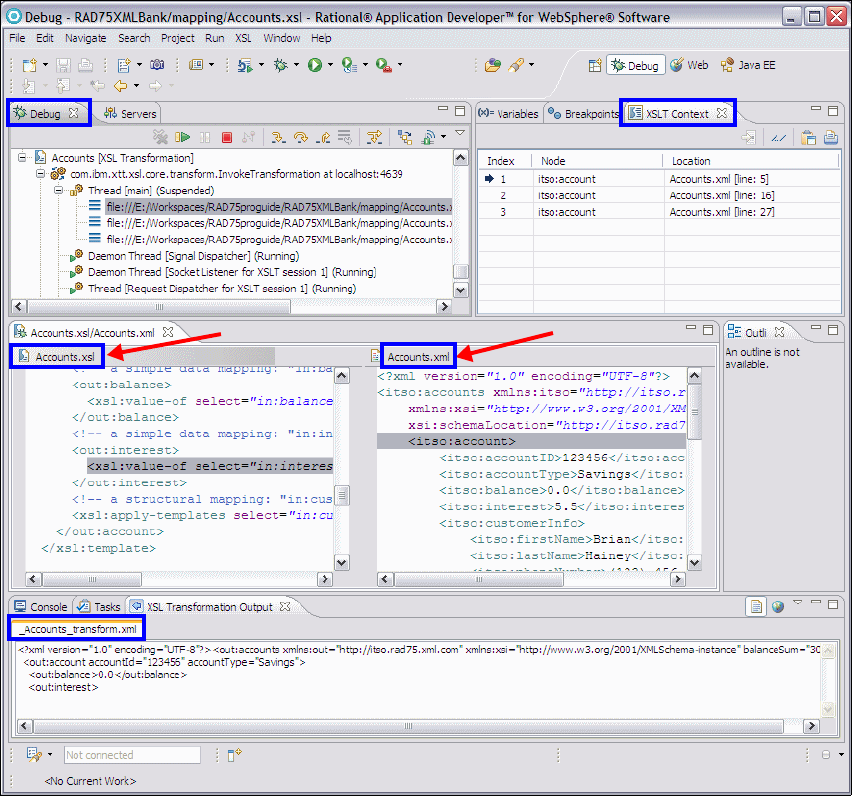852x796 pixels.
Task: Switch to the Console tab
Action: [x=41, y=606]
